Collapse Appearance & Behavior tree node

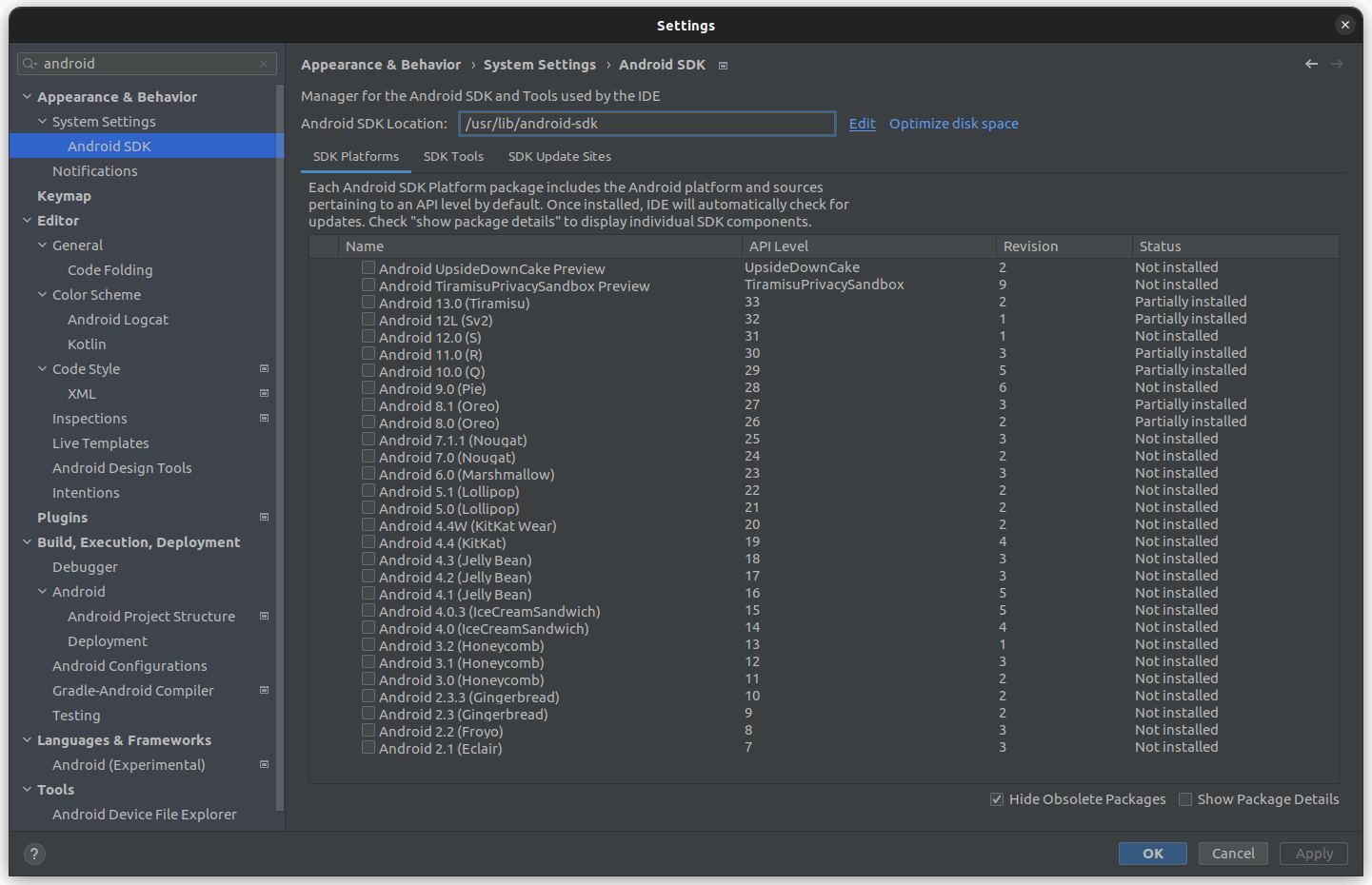(28, 97)
